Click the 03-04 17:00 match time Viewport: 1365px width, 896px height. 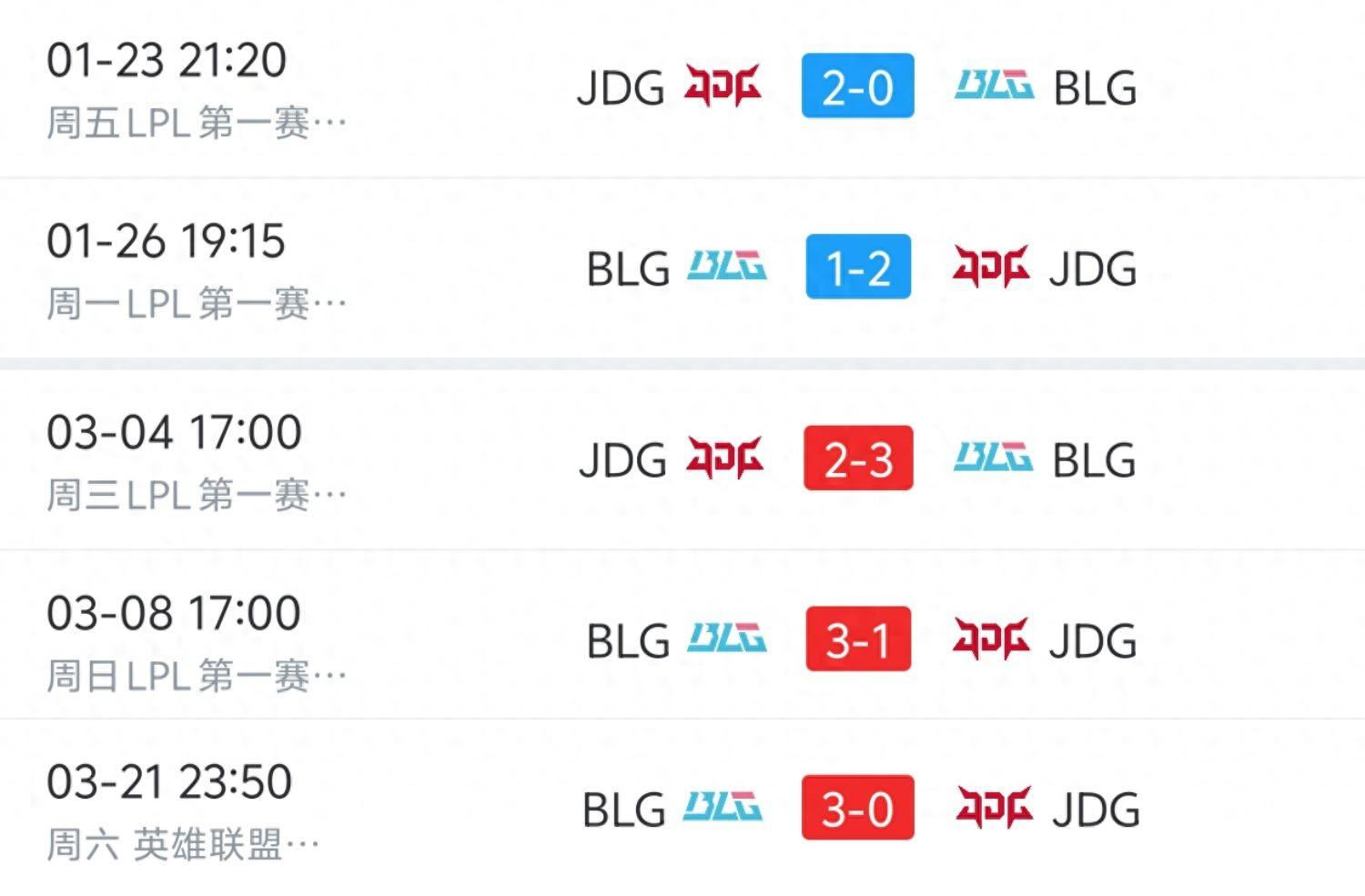point(174,432)
